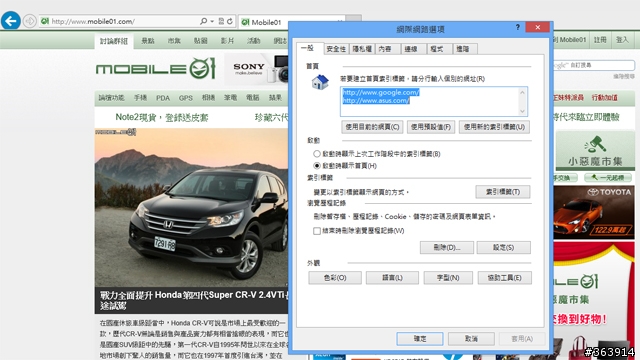This screenshot has height=360, width=640.
Task: Open the 景點 site nav item
Action: click(148, 40)
